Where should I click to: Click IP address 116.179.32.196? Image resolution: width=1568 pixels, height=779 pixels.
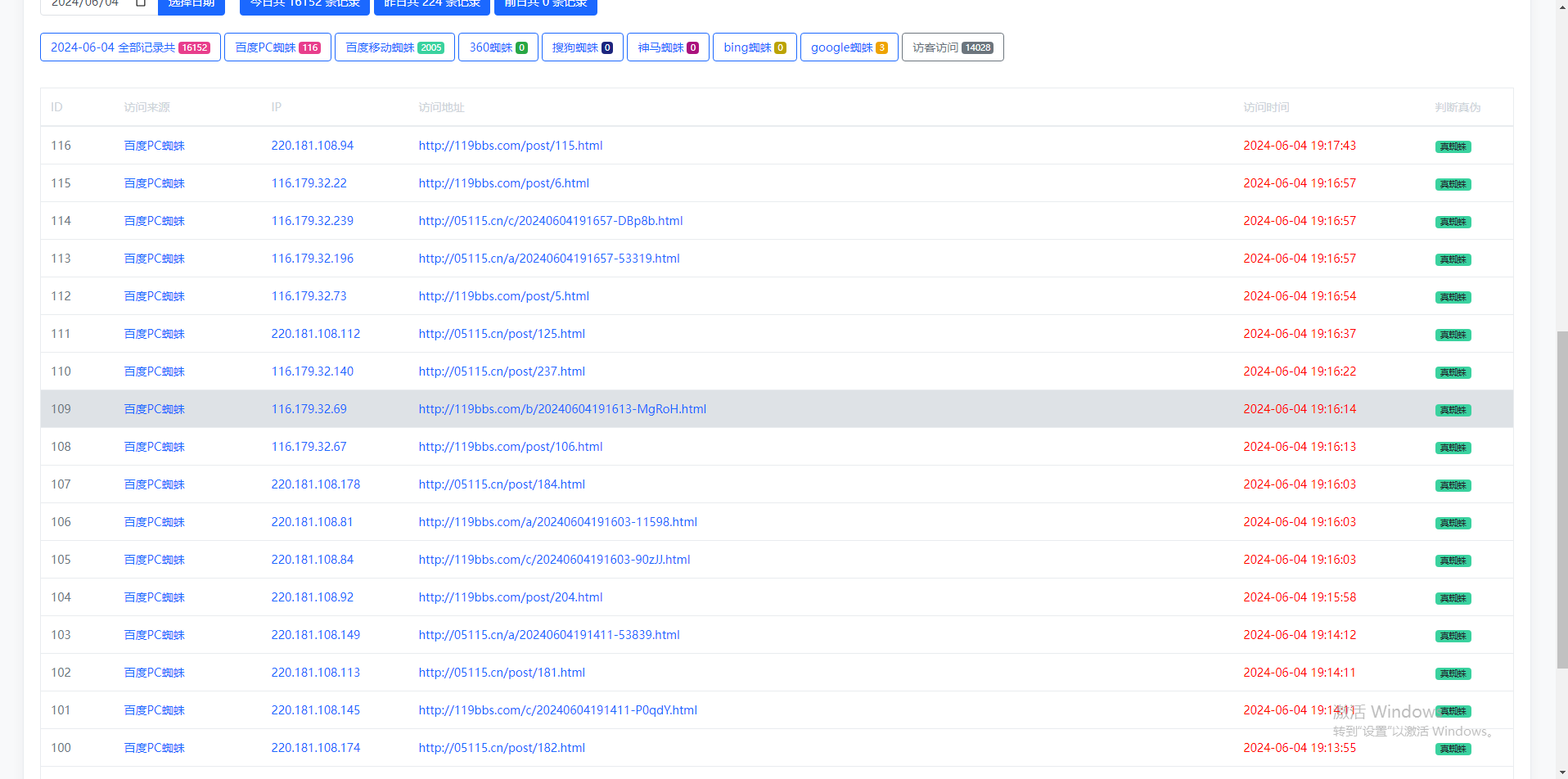[x=313, y=259]
